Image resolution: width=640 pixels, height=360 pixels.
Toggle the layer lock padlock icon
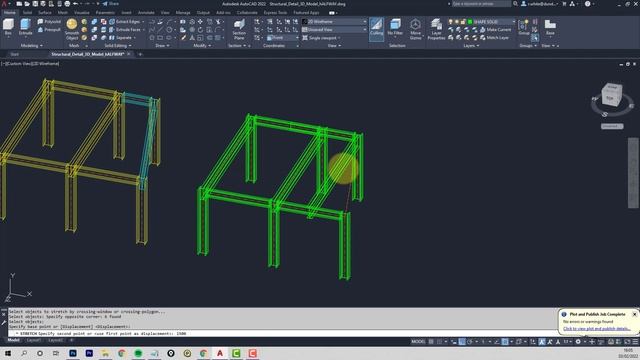pyautogui.click(x=463, y=22)
